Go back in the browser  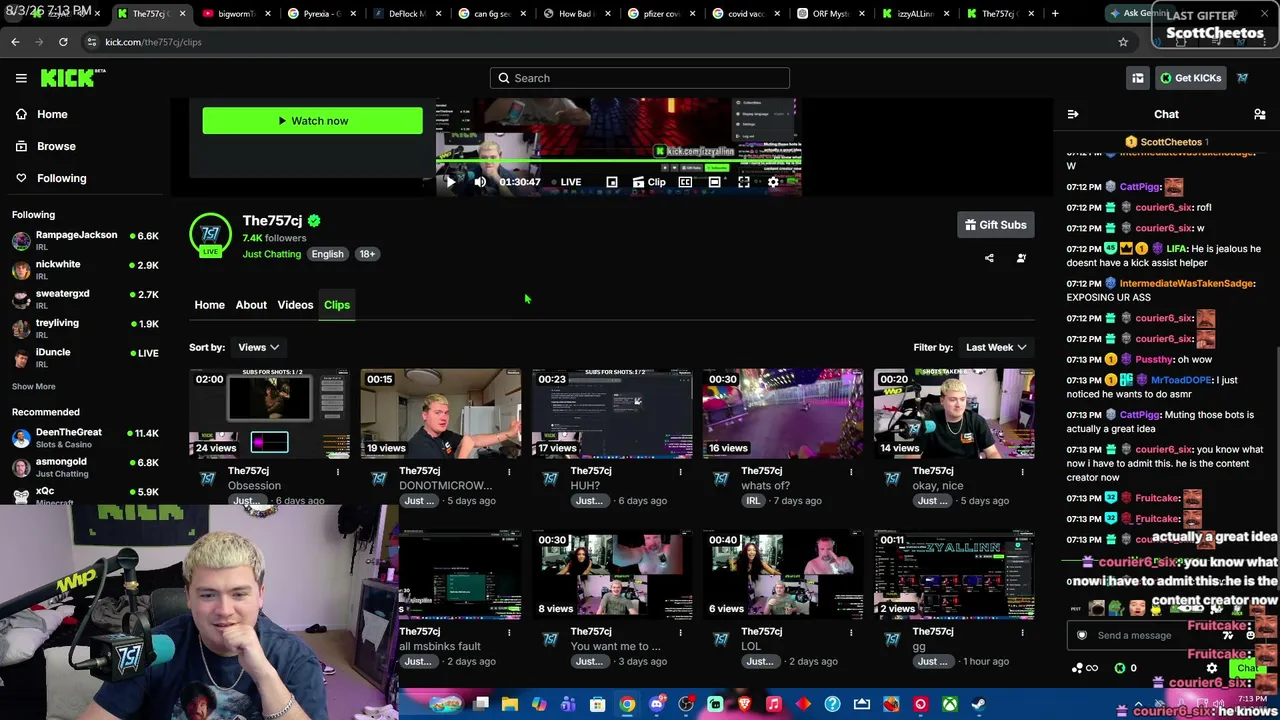click(15, 42)
